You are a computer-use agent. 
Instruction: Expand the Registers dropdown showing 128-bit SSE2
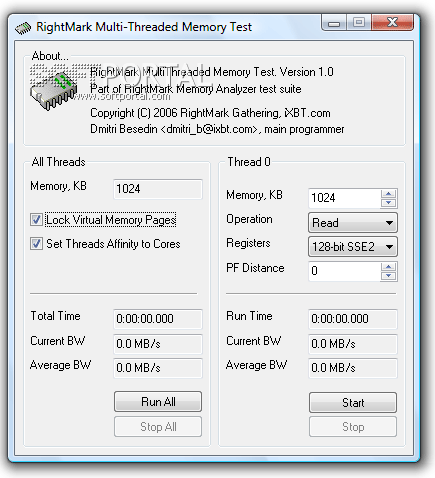coord(353,247)
